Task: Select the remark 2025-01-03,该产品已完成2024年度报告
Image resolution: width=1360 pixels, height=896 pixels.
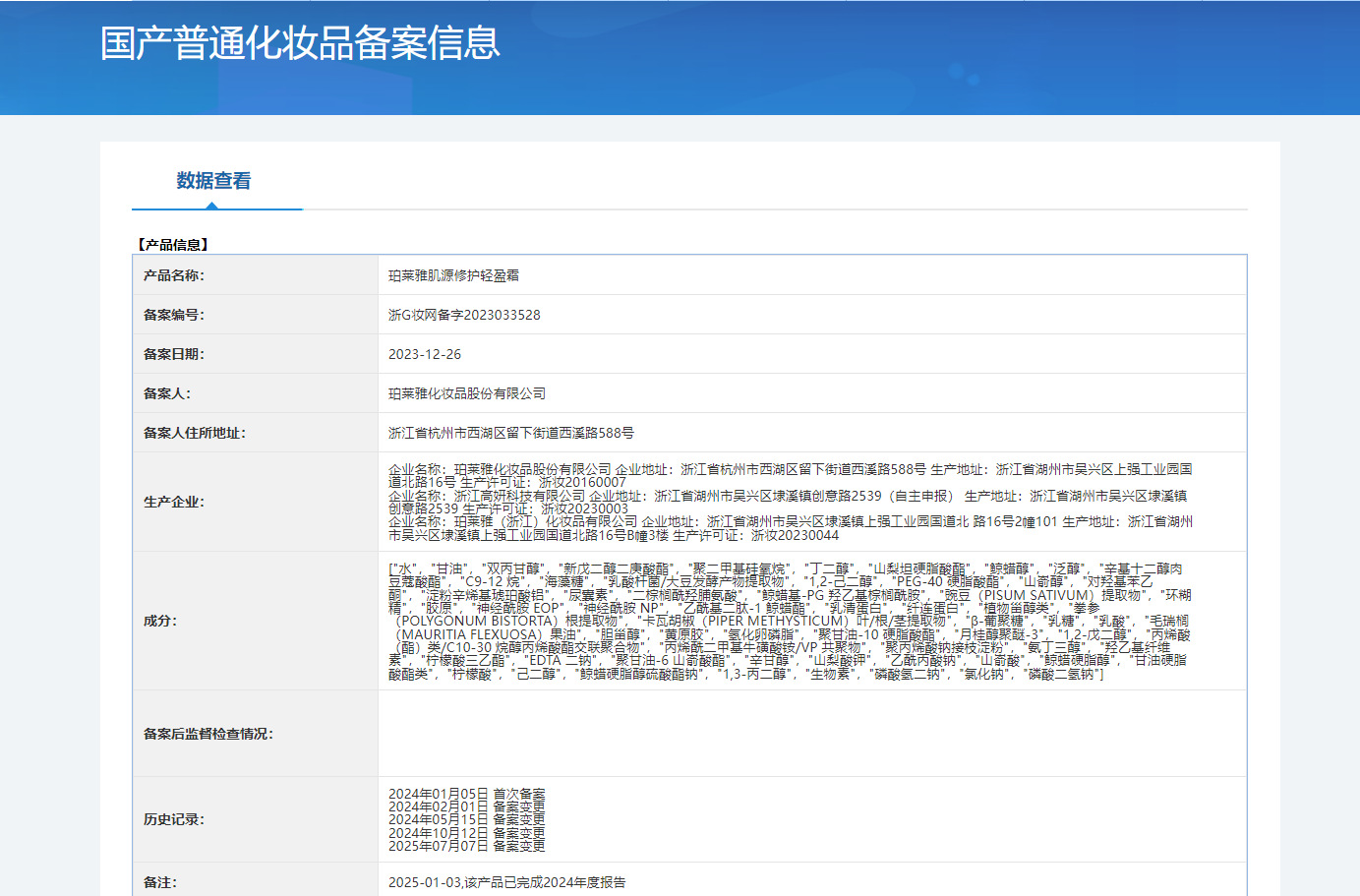Action: (506, 882)
